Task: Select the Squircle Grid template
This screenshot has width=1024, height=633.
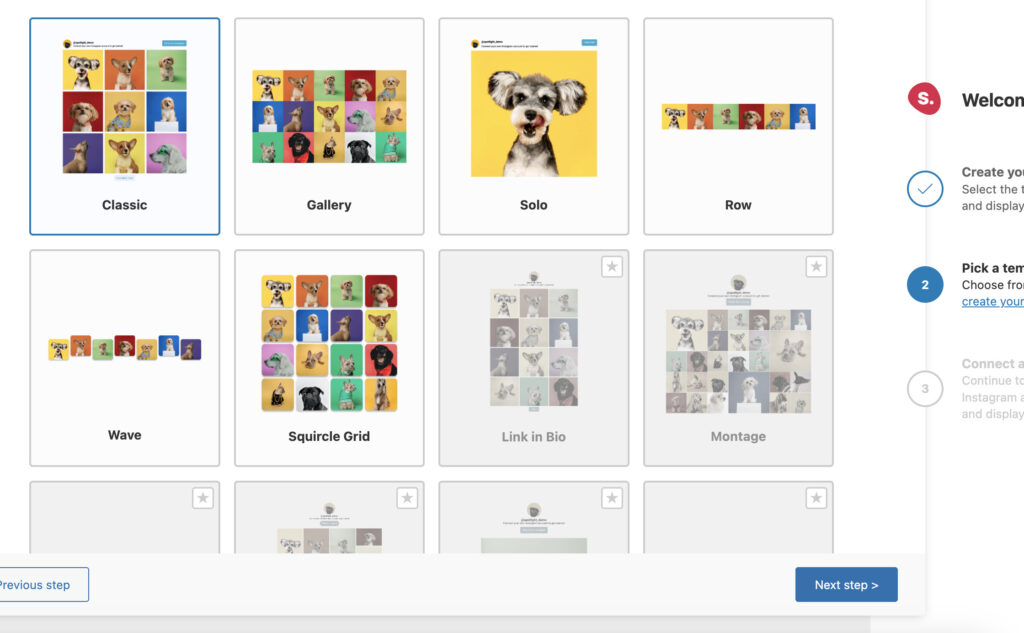Action: click(x=329, y=357)
